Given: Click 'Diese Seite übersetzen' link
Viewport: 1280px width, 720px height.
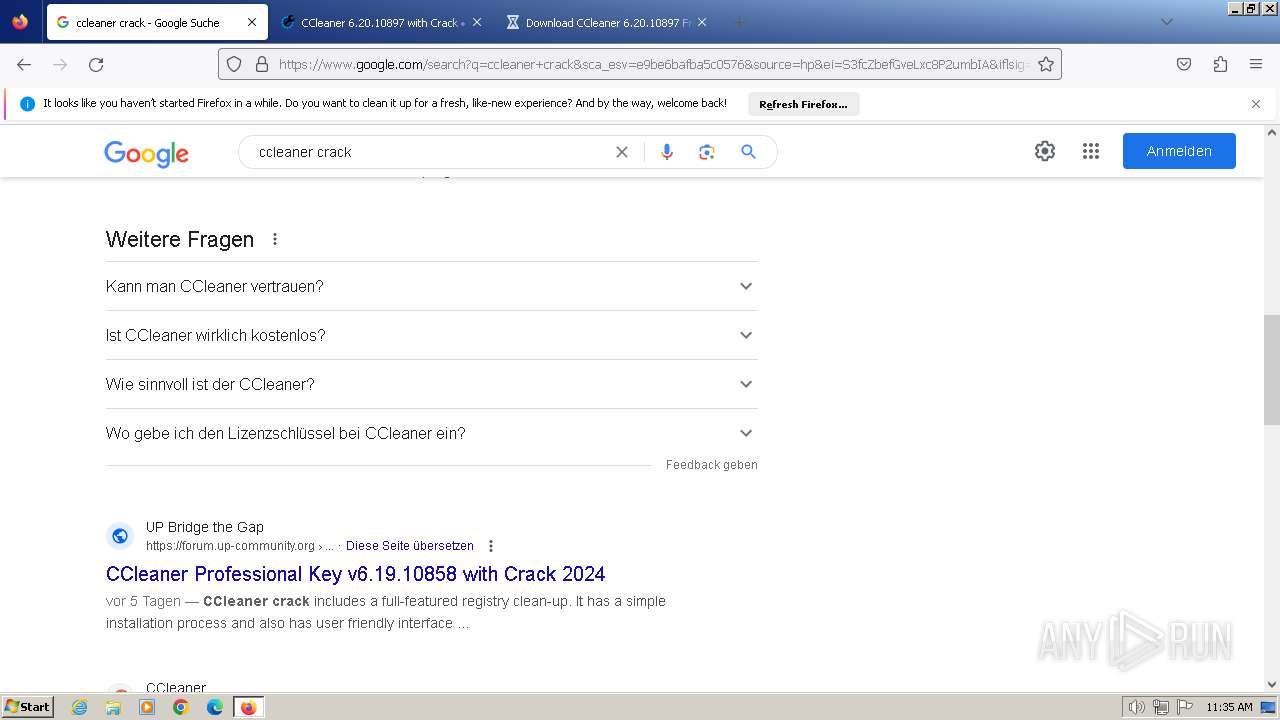Looking at the screenshot, I should coord(410,546).
